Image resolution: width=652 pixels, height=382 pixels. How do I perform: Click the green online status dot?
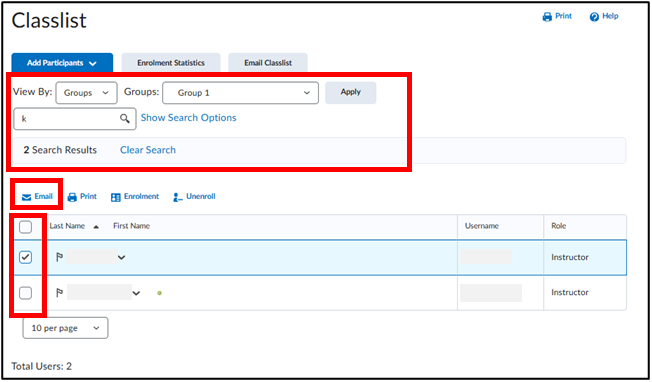[x=159, y=293]
